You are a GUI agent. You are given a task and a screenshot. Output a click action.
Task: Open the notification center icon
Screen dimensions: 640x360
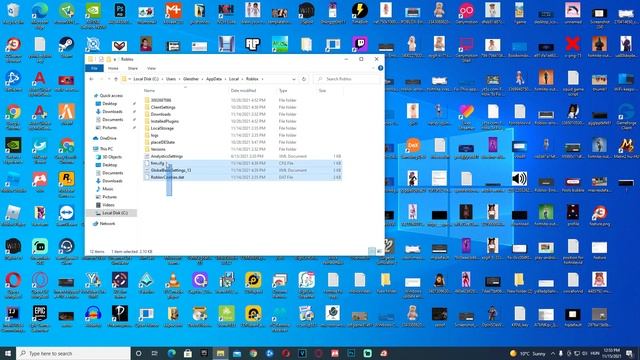coord(630,353)
